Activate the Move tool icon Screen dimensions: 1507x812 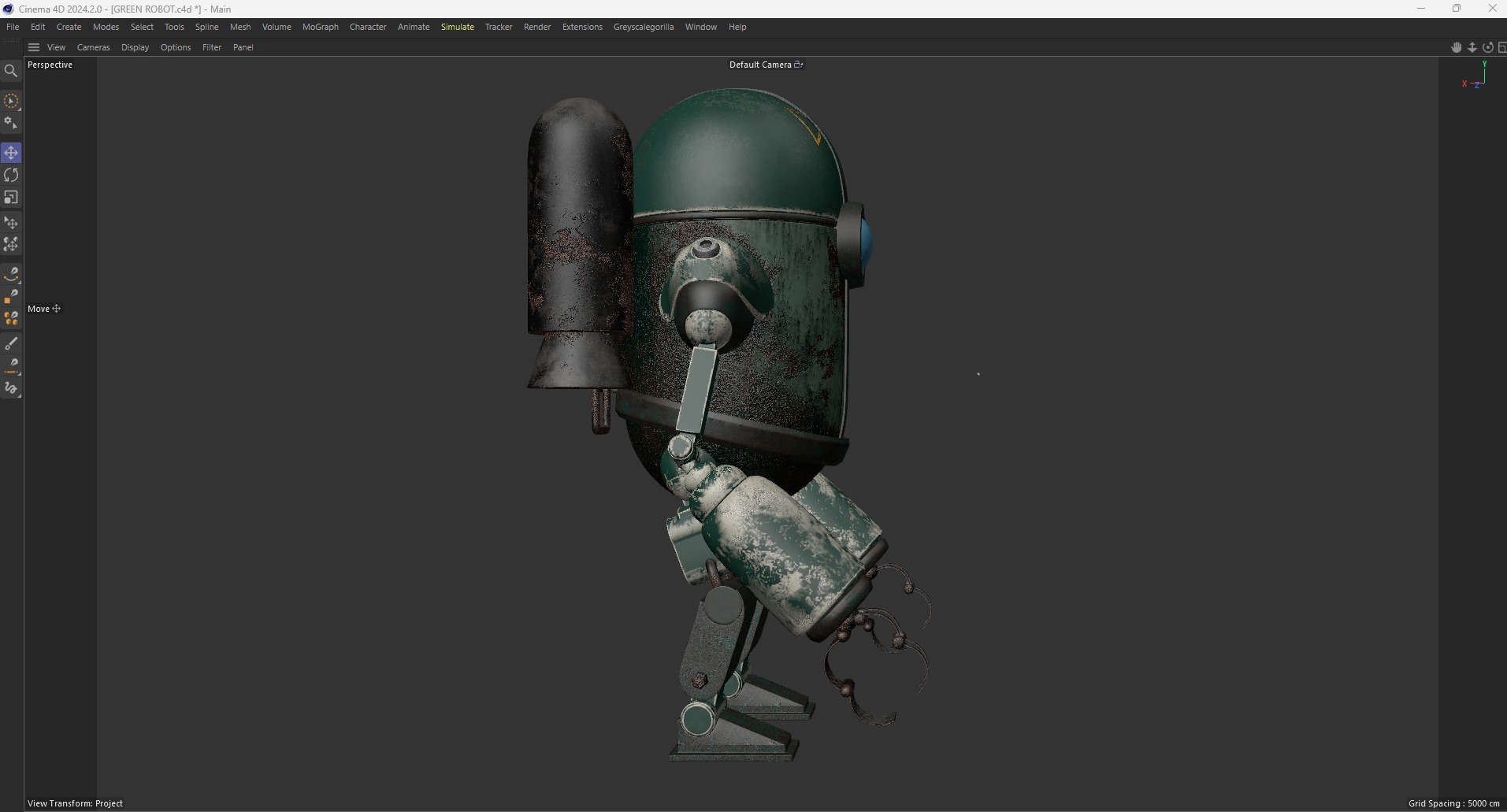pyautogui.click(x=11, y=153)
